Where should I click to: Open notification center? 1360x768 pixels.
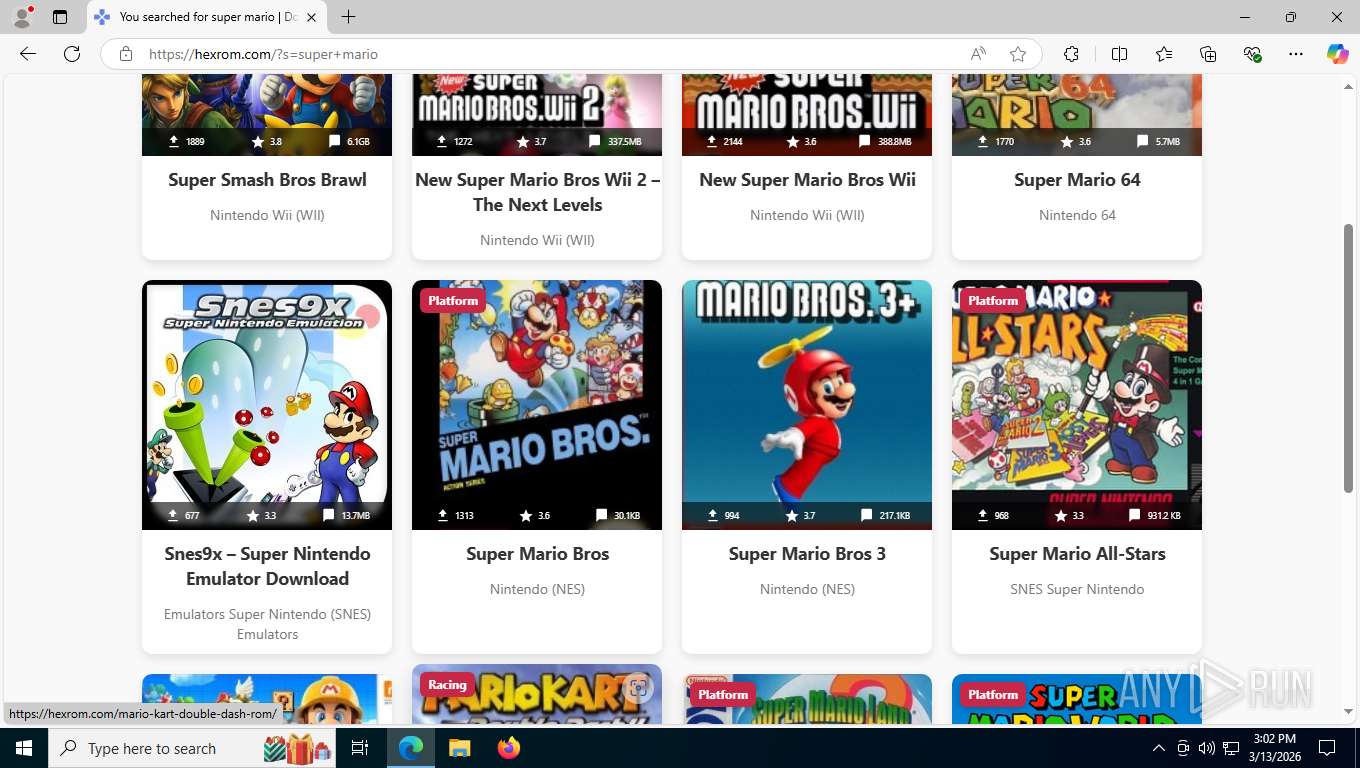(x=1327, y=748)
